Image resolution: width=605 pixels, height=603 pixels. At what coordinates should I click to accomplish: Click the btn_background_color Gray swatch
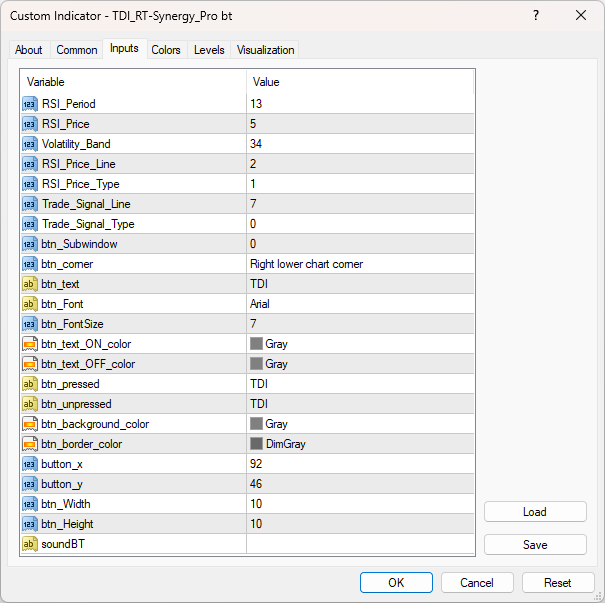click(x=256, y=424)
